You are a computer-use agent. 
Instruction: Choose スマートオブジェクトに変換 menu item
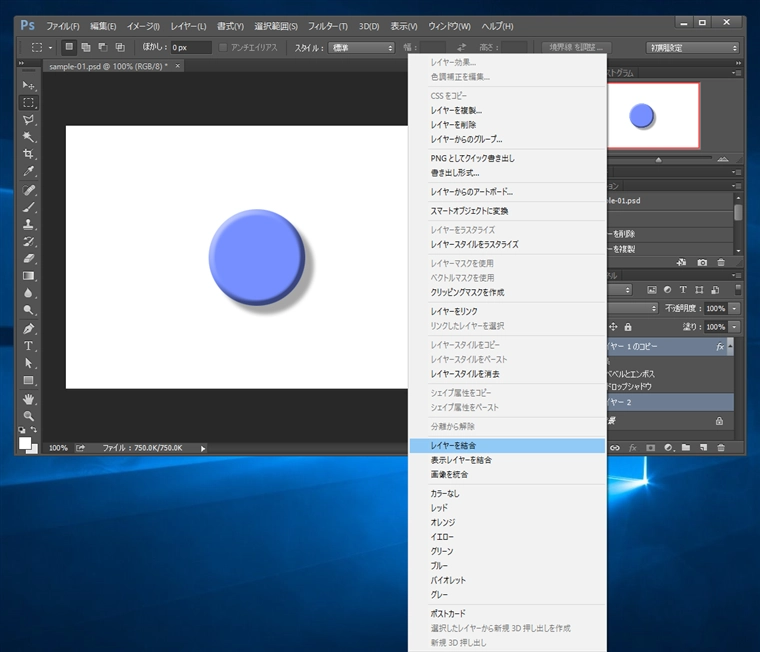tap(507, 211)
